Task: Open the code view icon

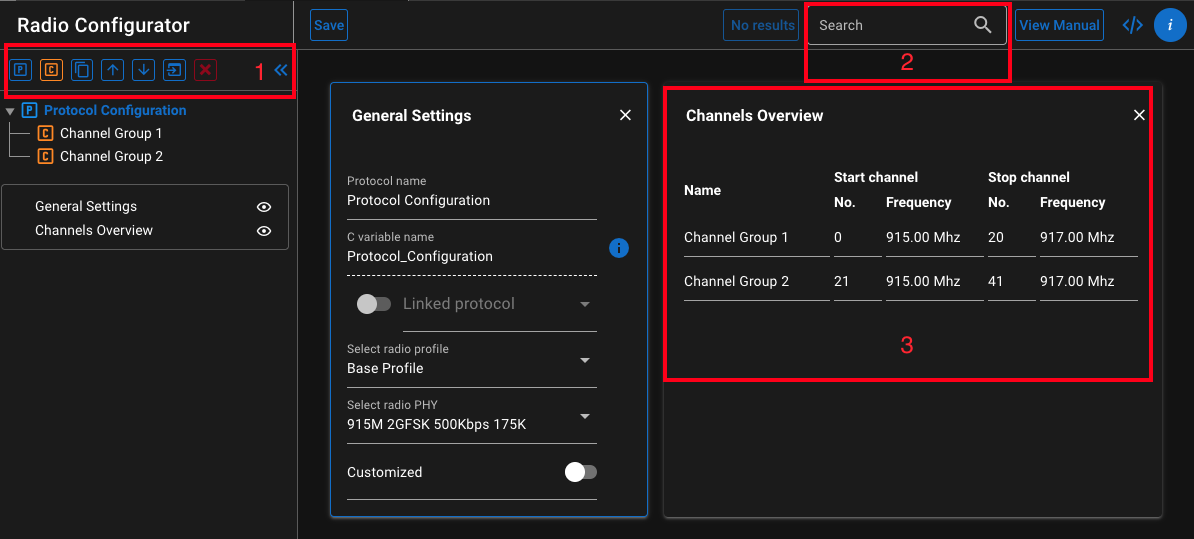Action: click(x=1132, y=25)
